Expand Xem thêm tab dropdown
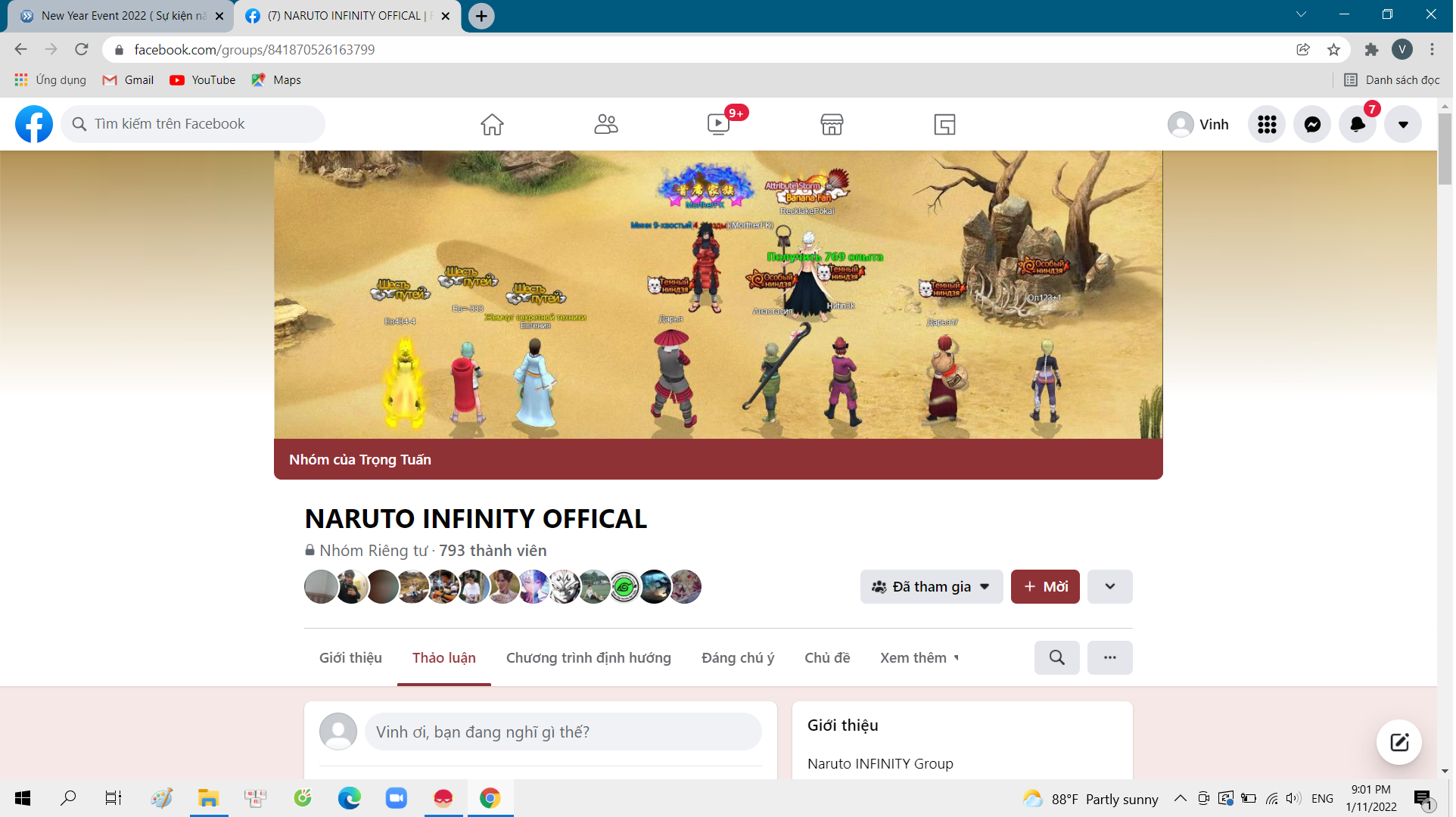The width and height of the screenshot is (1456, 817). pos(919,657)
